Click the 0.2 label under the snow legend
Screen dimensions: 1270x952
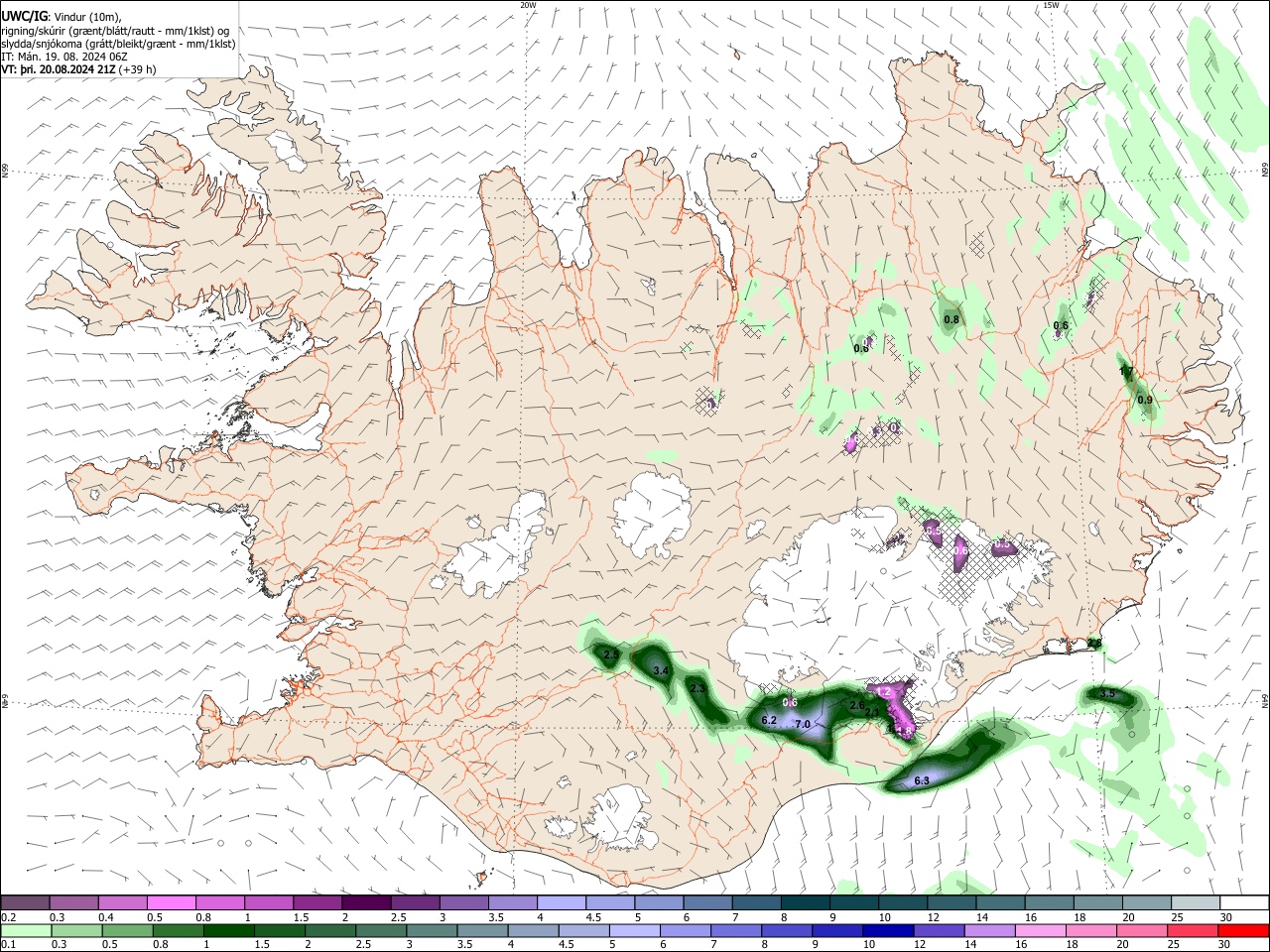(8, 917)
